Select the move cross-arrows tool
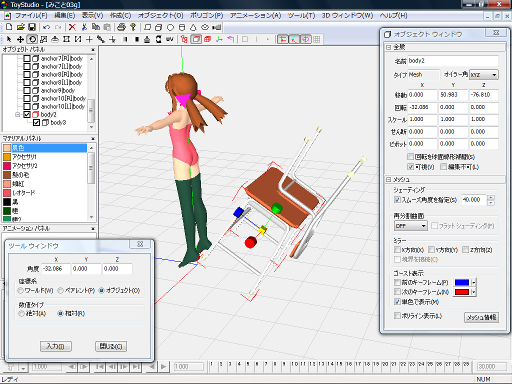Screen dimensions: 512x384 pyautogui.click(x=20, y=39)
